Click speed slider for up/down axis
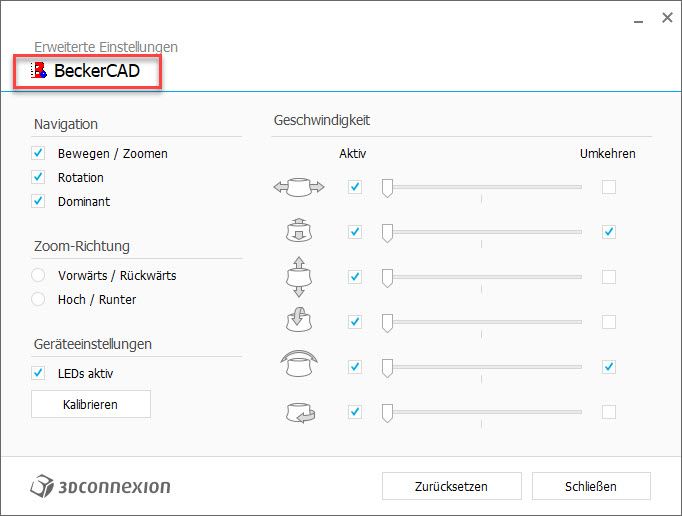This screenshot has width=682, height=516. (x=482, y=277)
